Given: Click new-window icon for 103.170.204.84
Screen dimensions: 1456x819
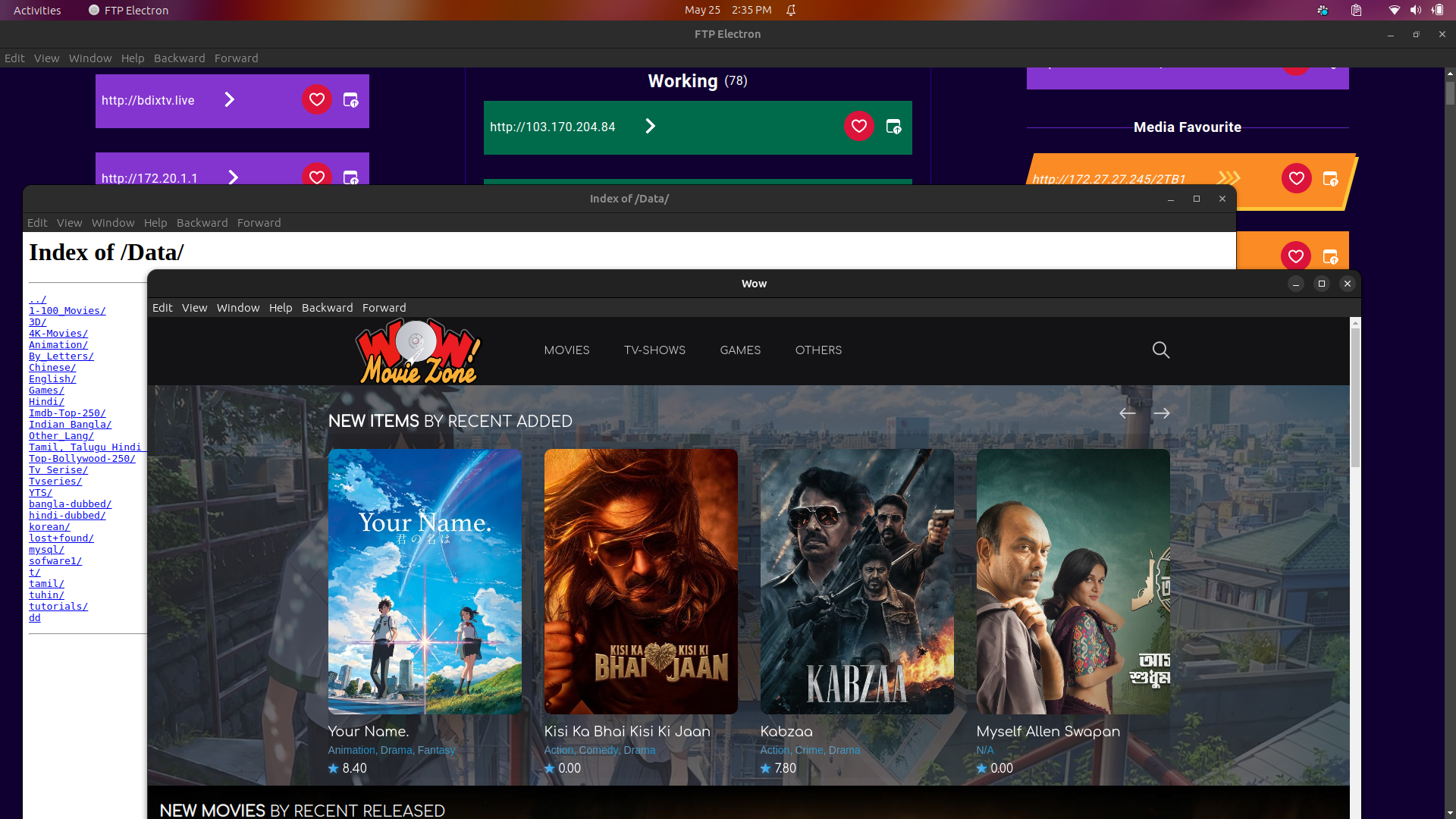Looking at the screenshot, I should 893,127.
